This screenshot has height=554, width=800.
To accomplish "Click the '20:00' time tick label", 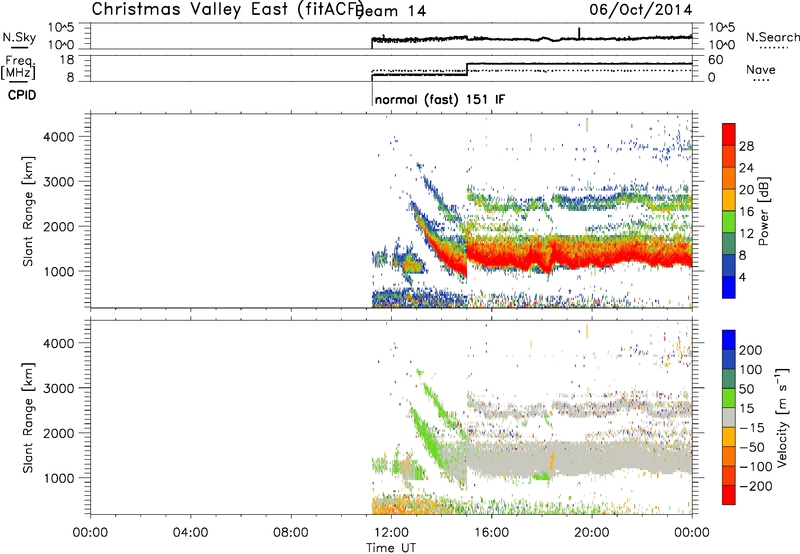I will click(x=592, y=533).
